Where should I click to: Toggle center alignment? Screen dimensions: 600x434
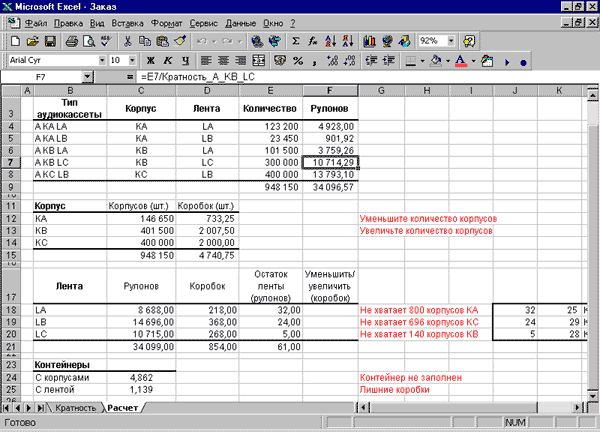pyautogui.click(x=224, y=60)
